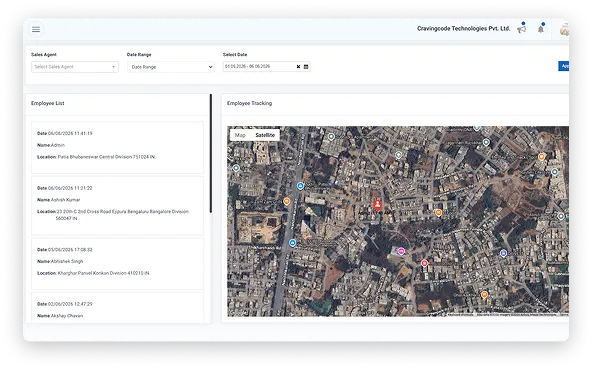Open the bell notifications icon
592x369 pixels.
coord(541,29)
